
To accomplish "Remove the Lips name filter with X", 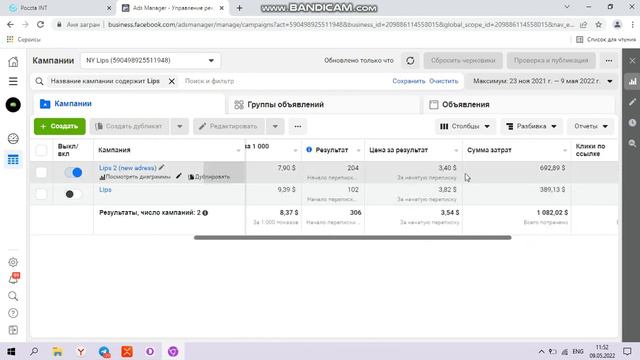I will [172, 81].
